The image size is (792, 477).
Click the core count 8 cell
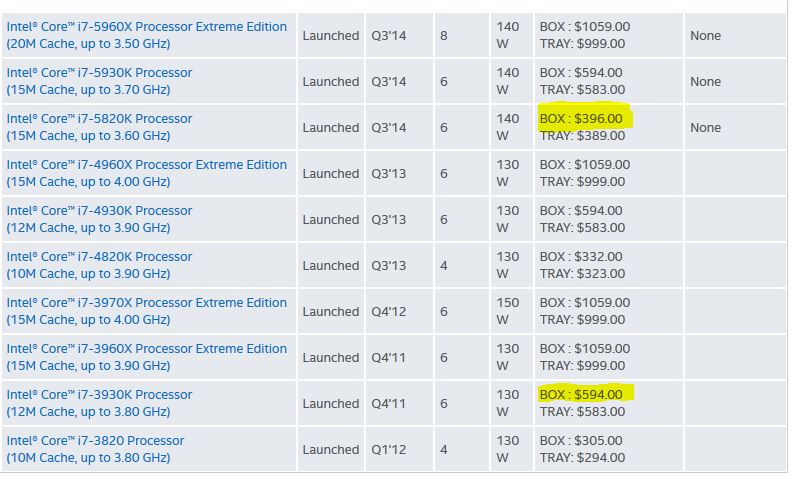click(x=444, y=36)
